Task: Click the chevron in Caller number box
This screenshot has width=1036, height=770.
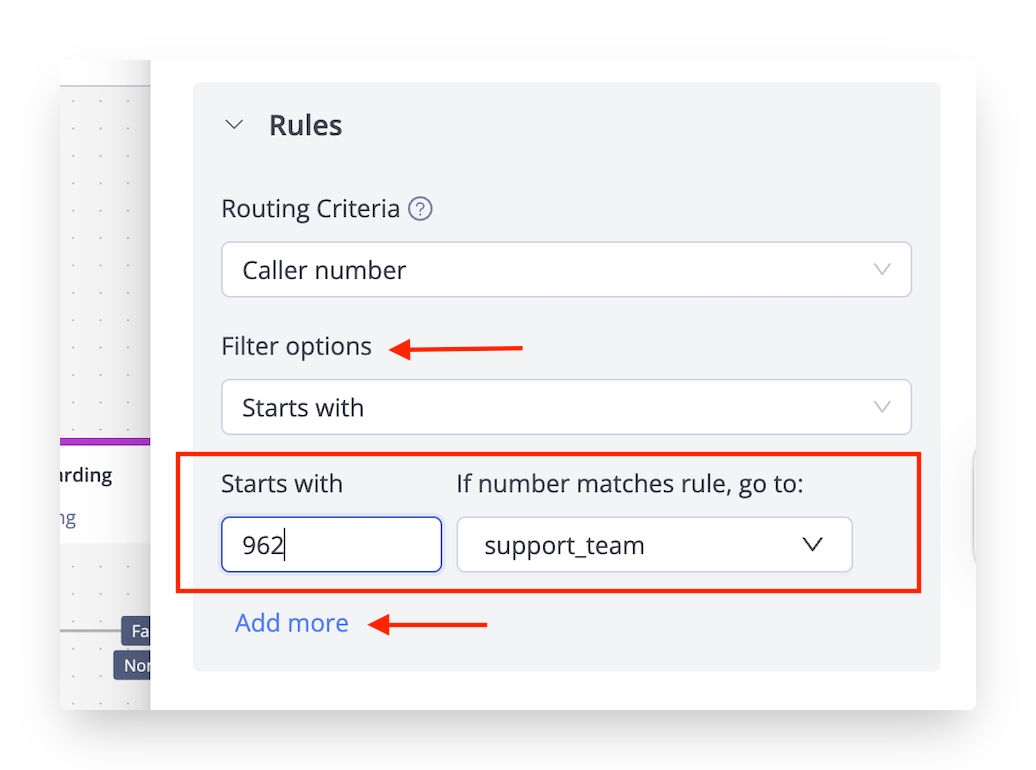Action: tap(882, 269)
